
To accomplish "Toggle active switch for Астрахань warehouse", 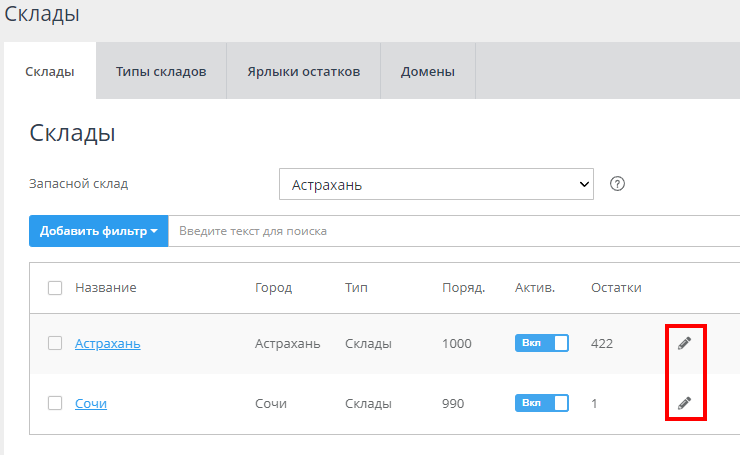I will pyautogui.click(x=541, y=343).
